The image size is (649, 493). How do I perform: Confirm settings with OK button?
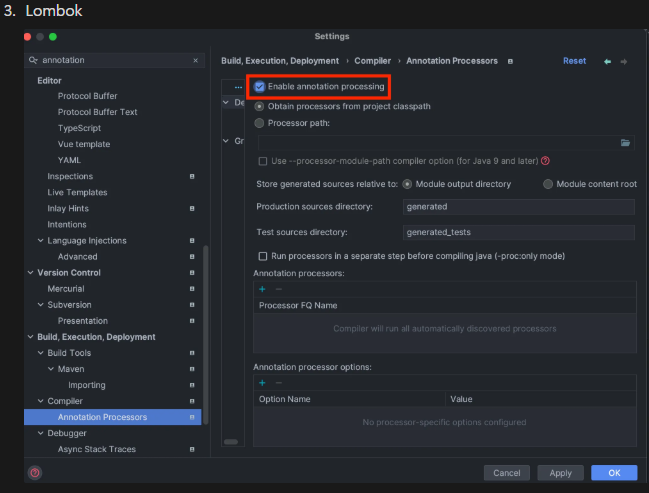point(614,473)
